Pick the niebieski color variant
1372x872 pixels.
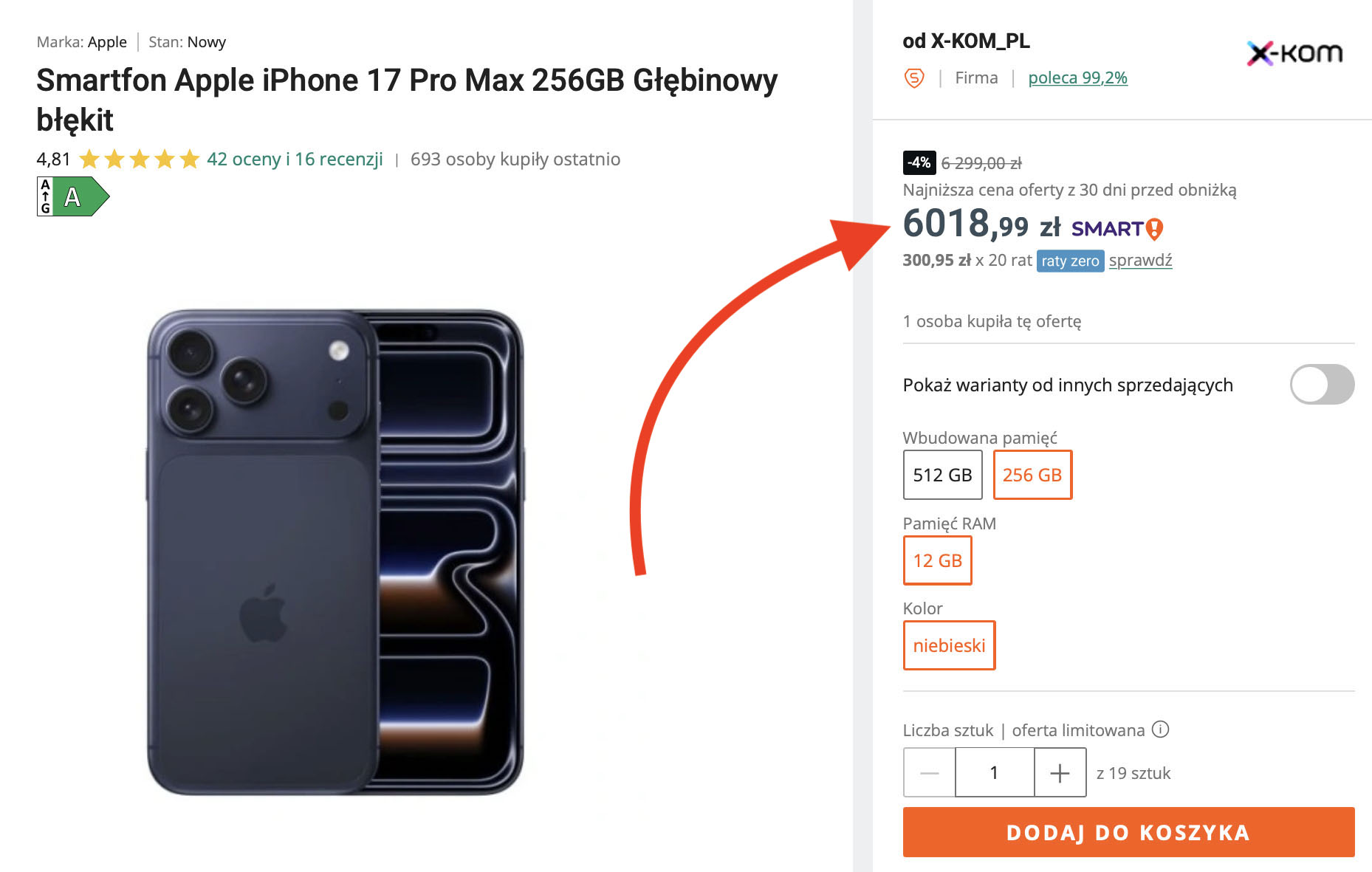tap(949, 645)
